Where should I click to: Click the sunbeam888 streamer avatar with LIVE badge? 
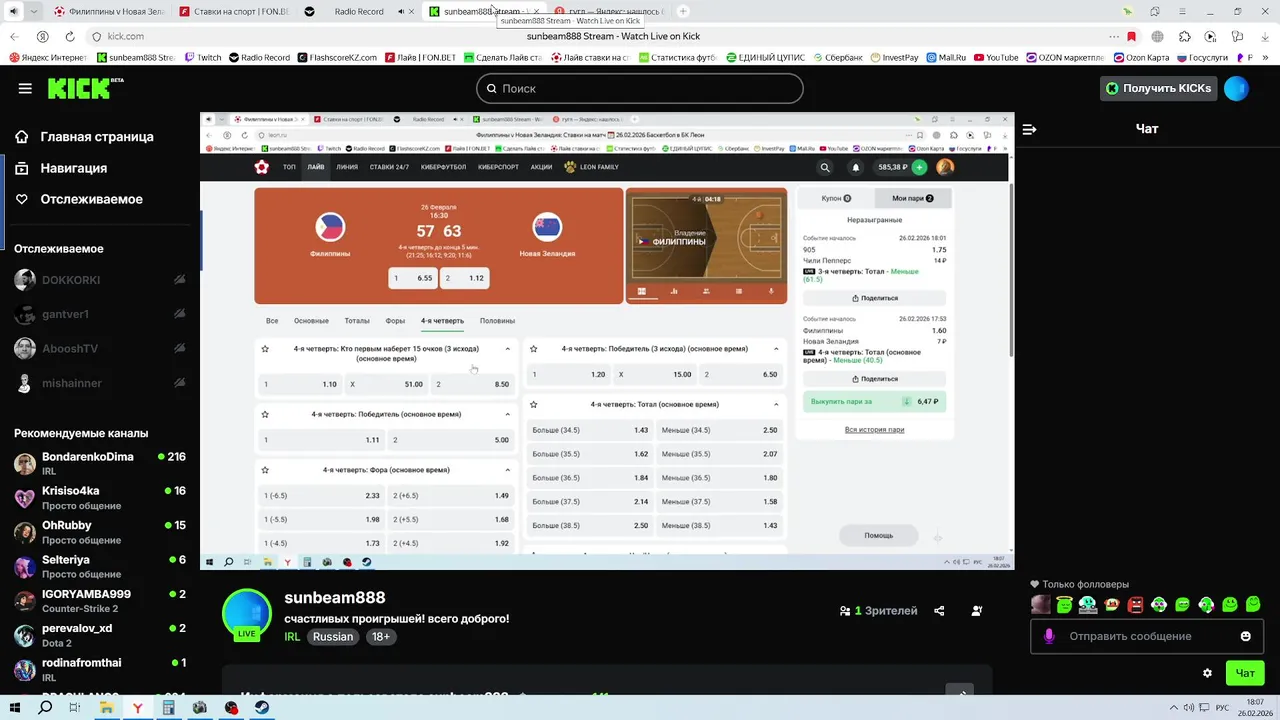click(246, 615)
